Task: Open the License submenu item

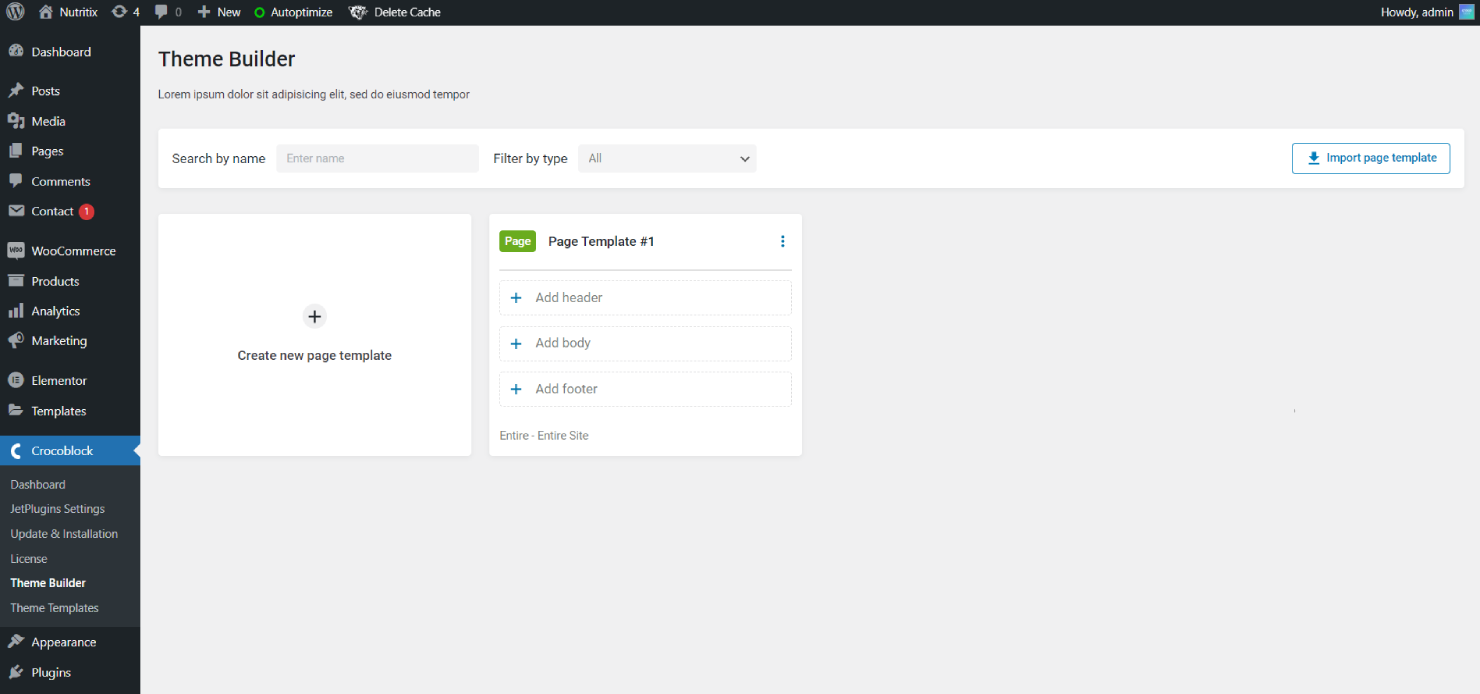Action: 29,559
